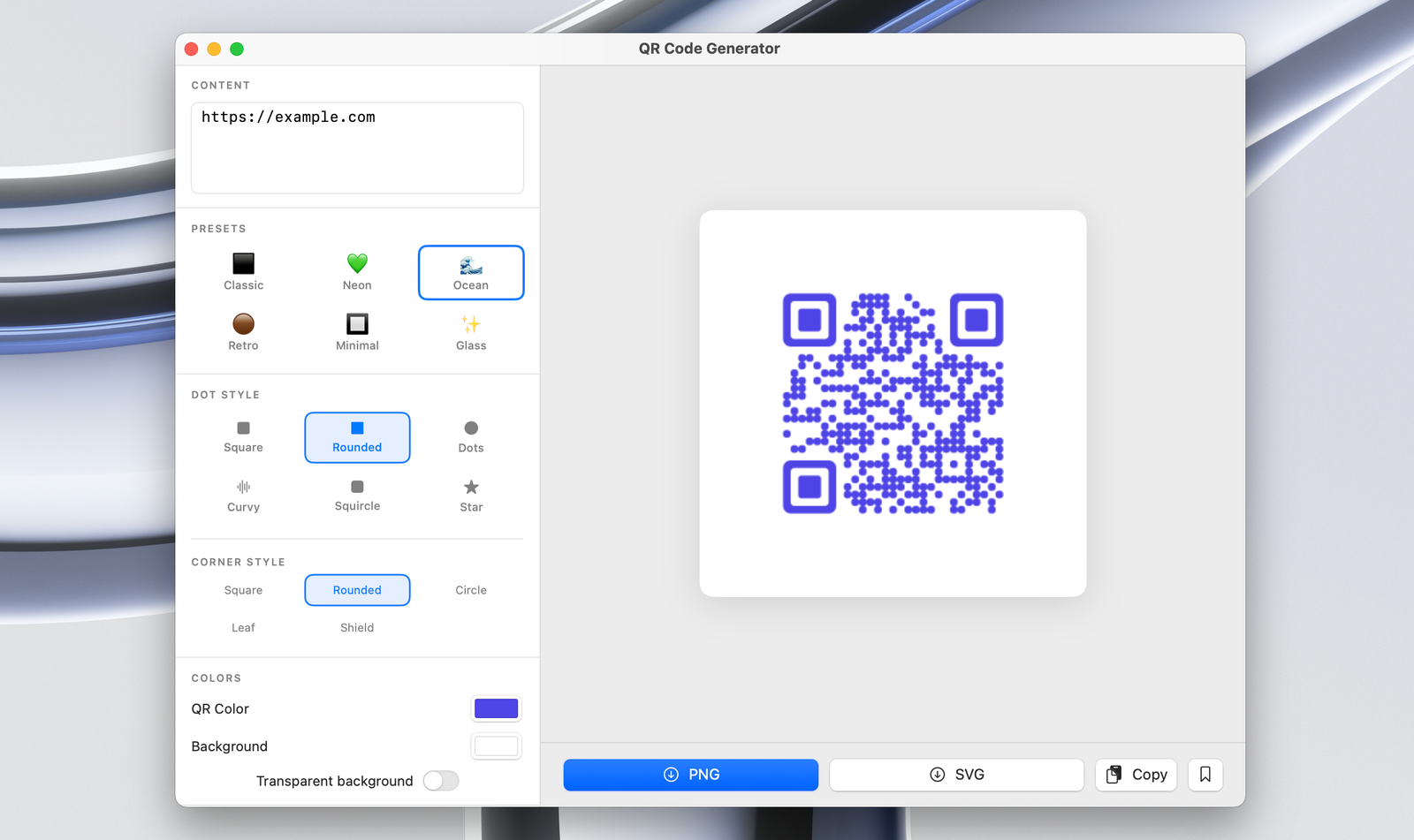Viewport: 1414px width, 840px height.
Task: Choose the Curvy dot style
Action: (243, 496)
